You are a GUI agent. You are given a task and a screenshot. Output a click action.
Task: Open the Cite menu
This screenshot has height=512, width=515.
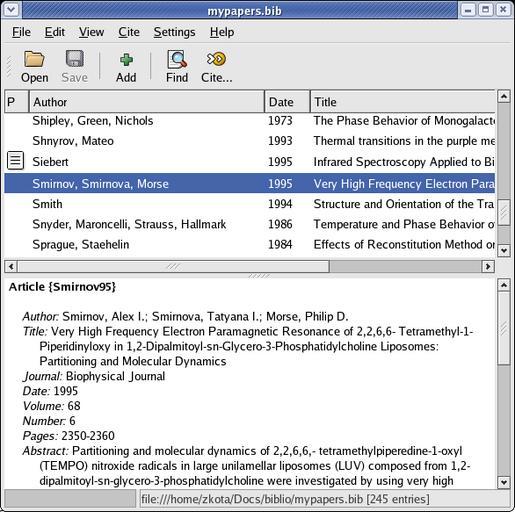(129, 32)
